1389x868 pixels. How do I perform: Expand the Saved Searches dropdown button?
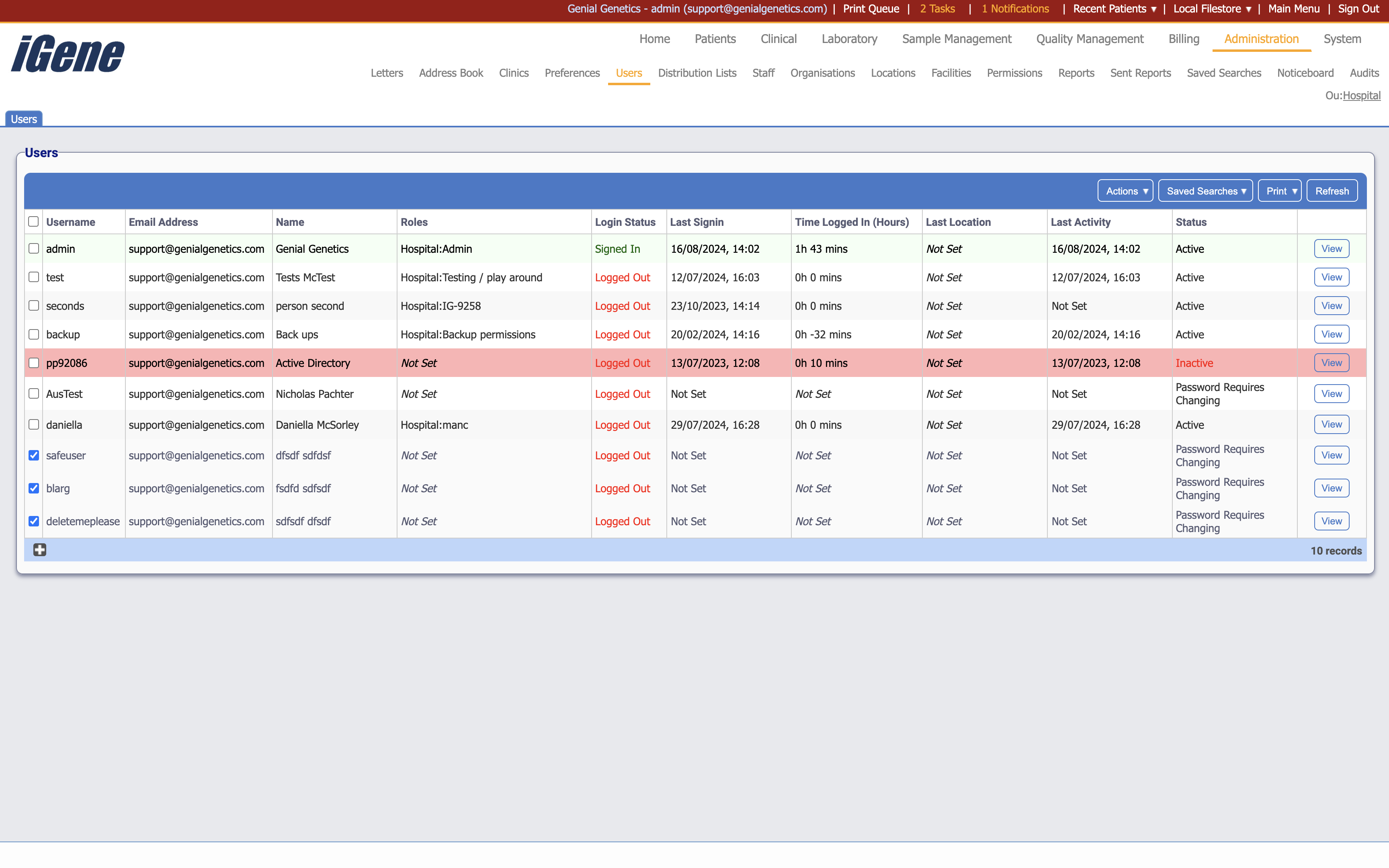pos(1205,191)
